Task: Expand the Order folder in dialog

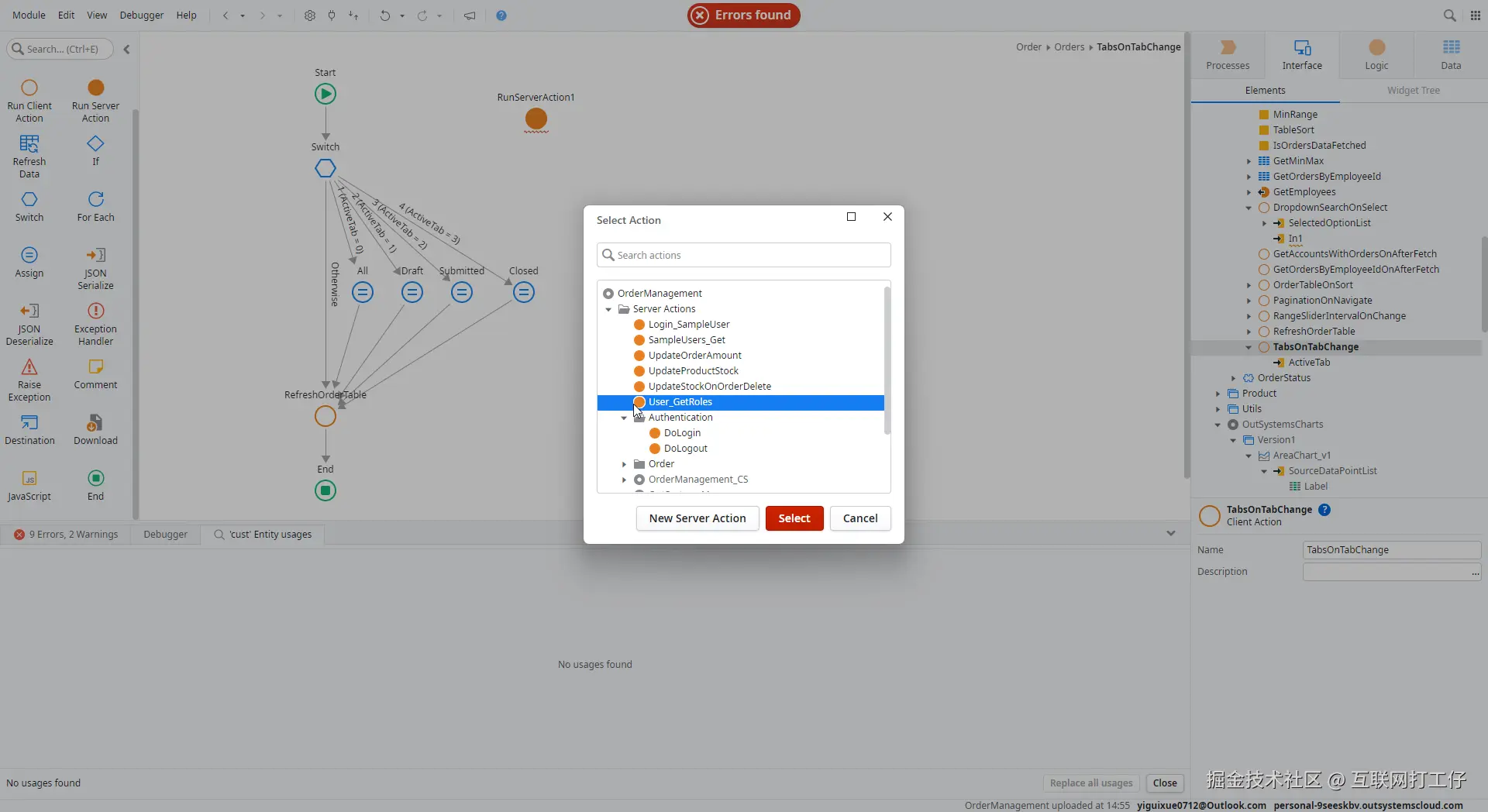Action: 624,464
